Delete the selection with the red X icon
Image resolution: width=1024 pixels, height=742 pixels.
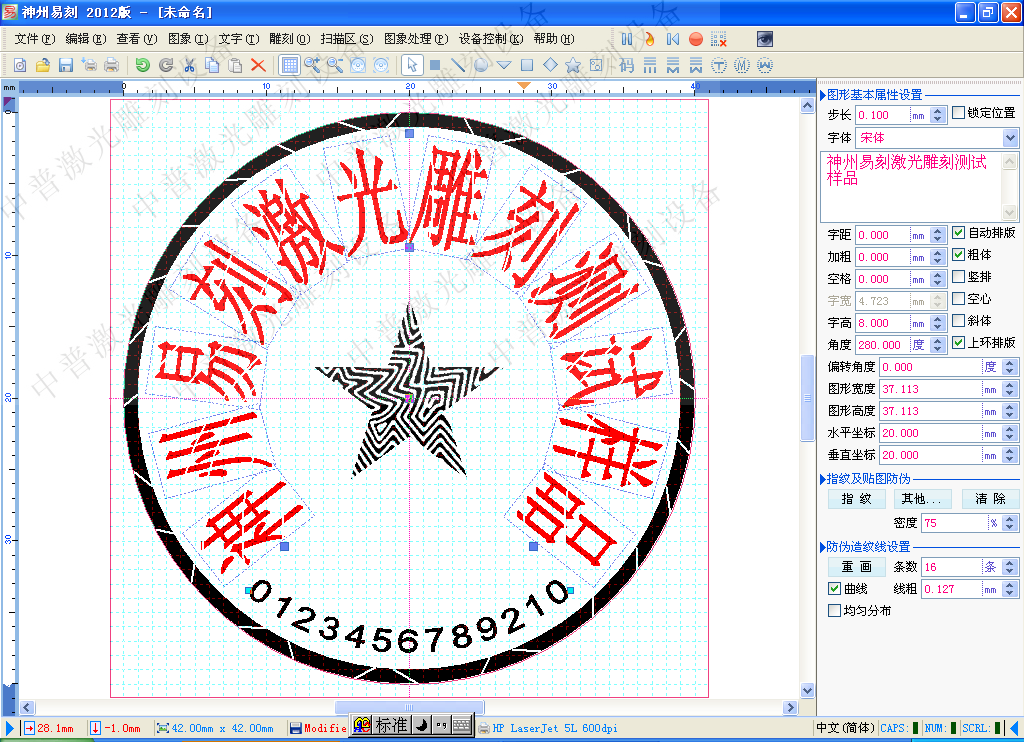[258, 65]
